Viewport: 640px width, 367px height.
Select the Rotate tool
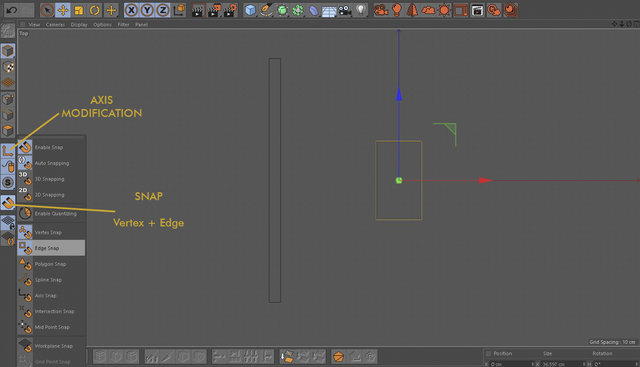(95, 10)
